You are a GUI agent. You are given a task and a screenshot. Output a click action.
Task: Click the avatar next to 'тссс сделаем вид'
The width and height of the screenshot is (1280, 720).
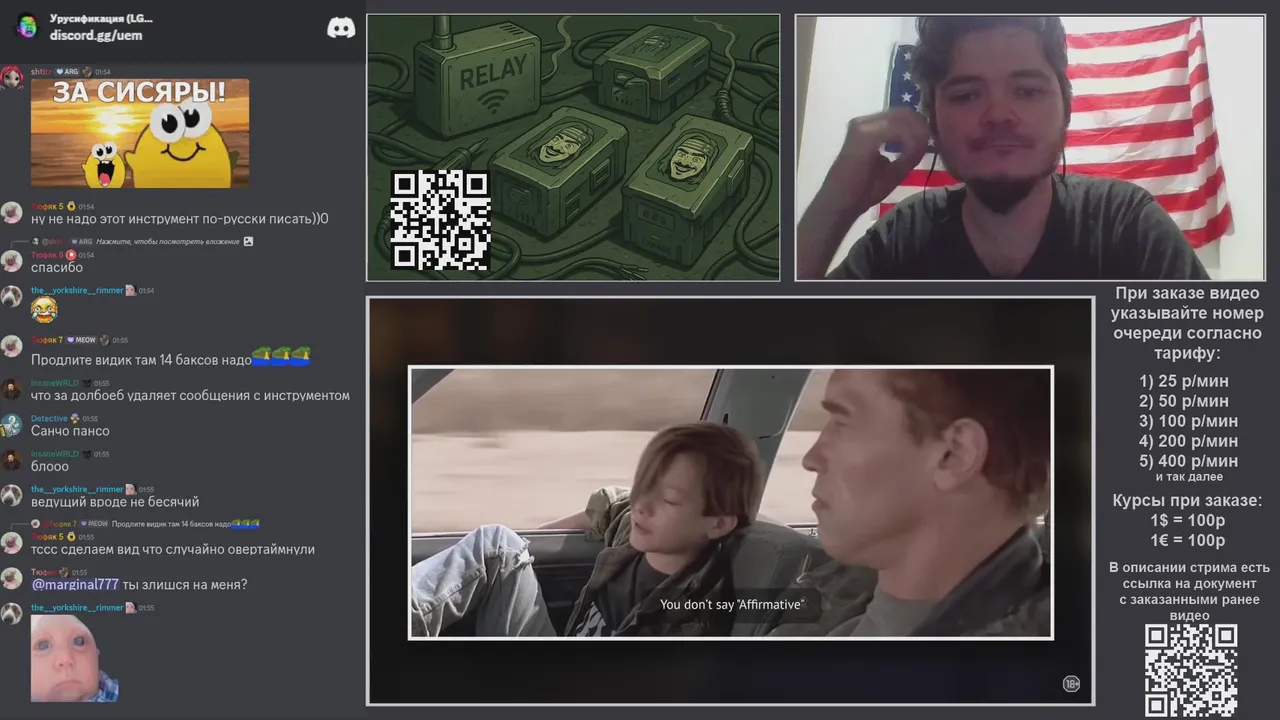(12, 543)
